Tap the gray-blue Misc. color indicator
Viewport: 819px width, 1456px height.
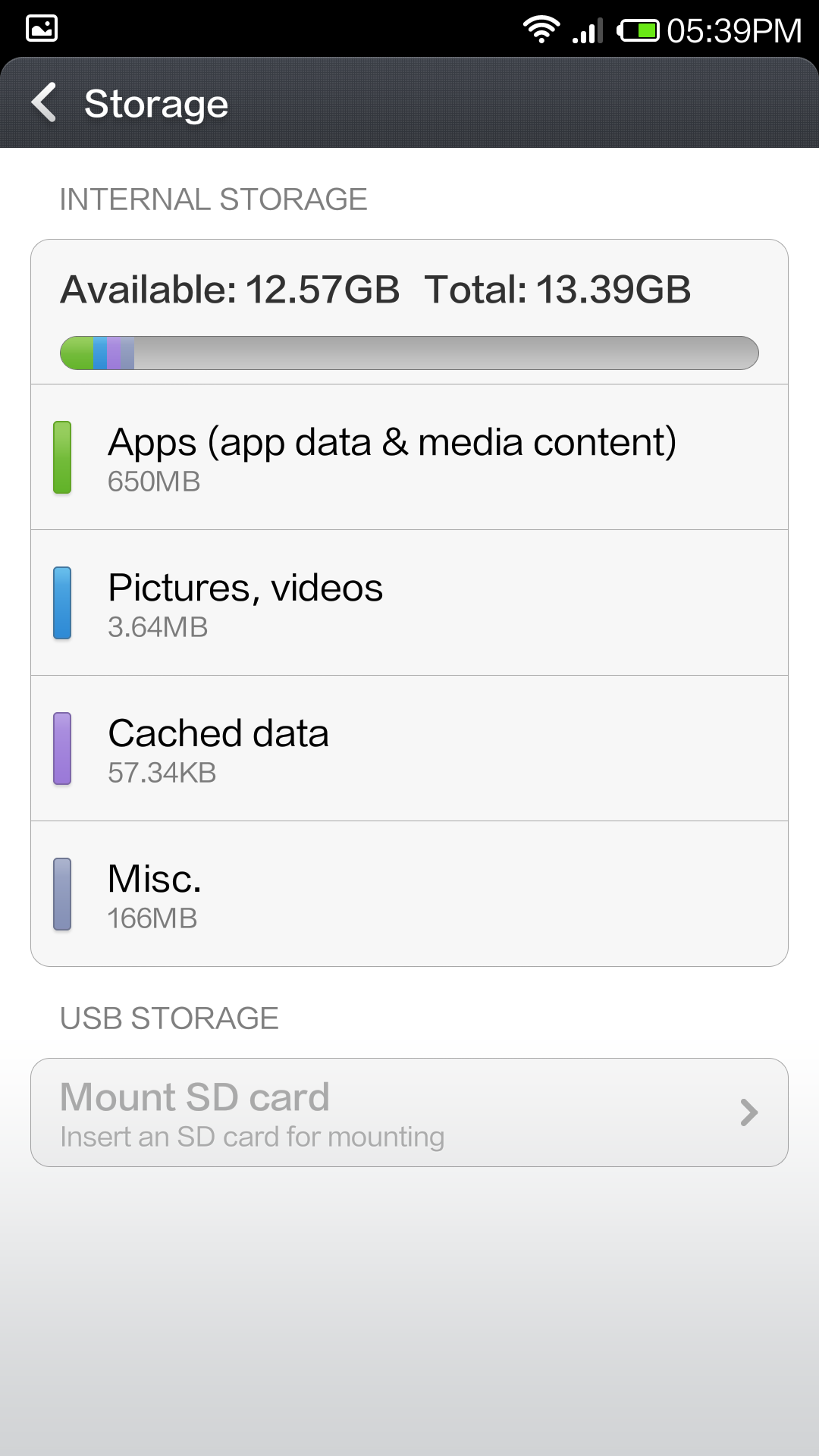(62, 894)
